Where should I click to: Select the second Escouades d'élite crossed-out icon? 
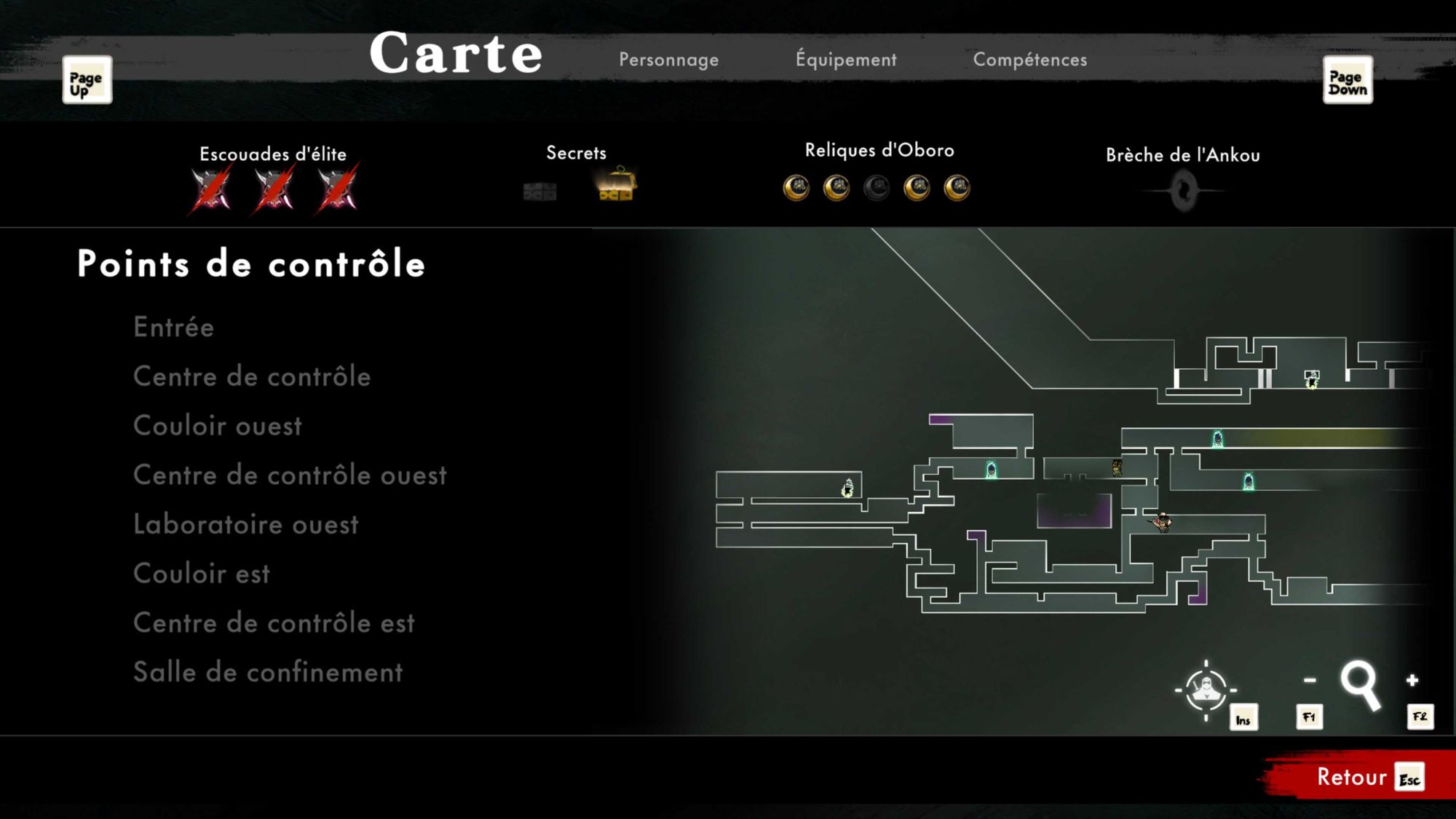point(274,189)
